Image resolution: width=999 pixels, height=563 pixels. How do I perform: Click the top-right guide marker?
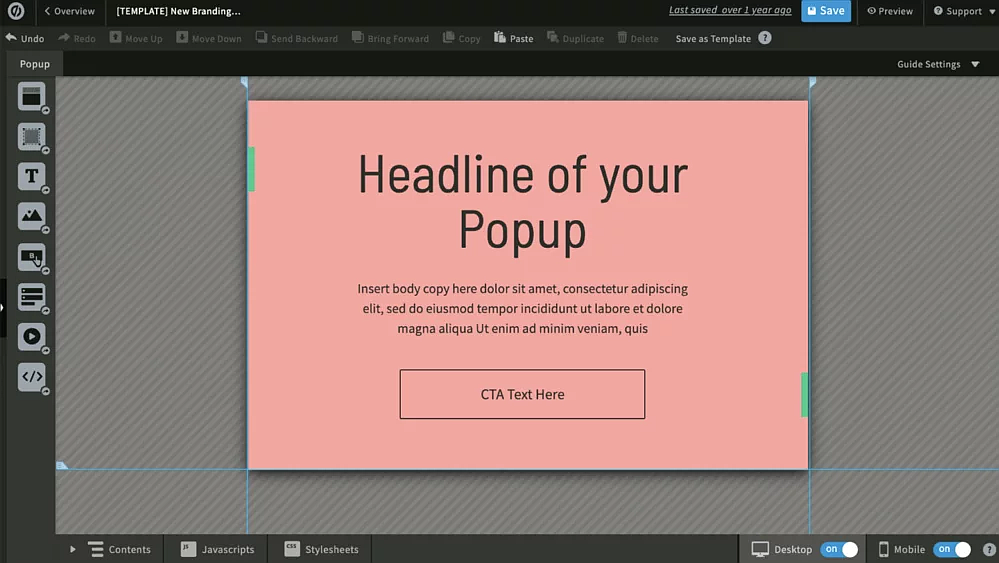click(x=812, y=82)
